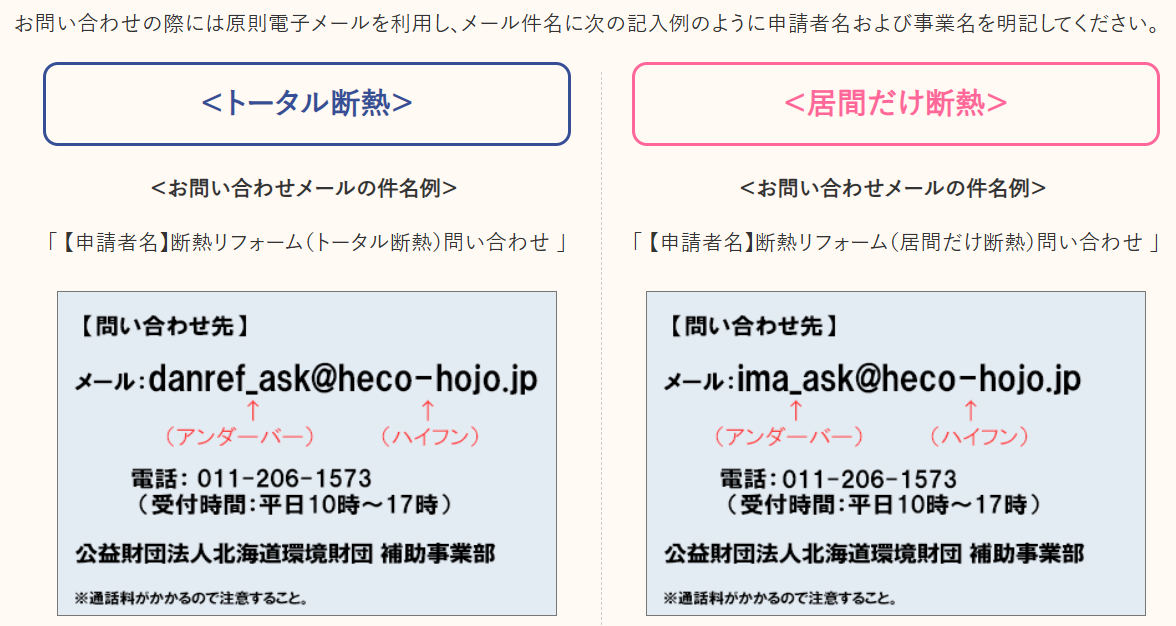Click the (アンダーバー) label under danref_ask email

click(x=240, y=436)
